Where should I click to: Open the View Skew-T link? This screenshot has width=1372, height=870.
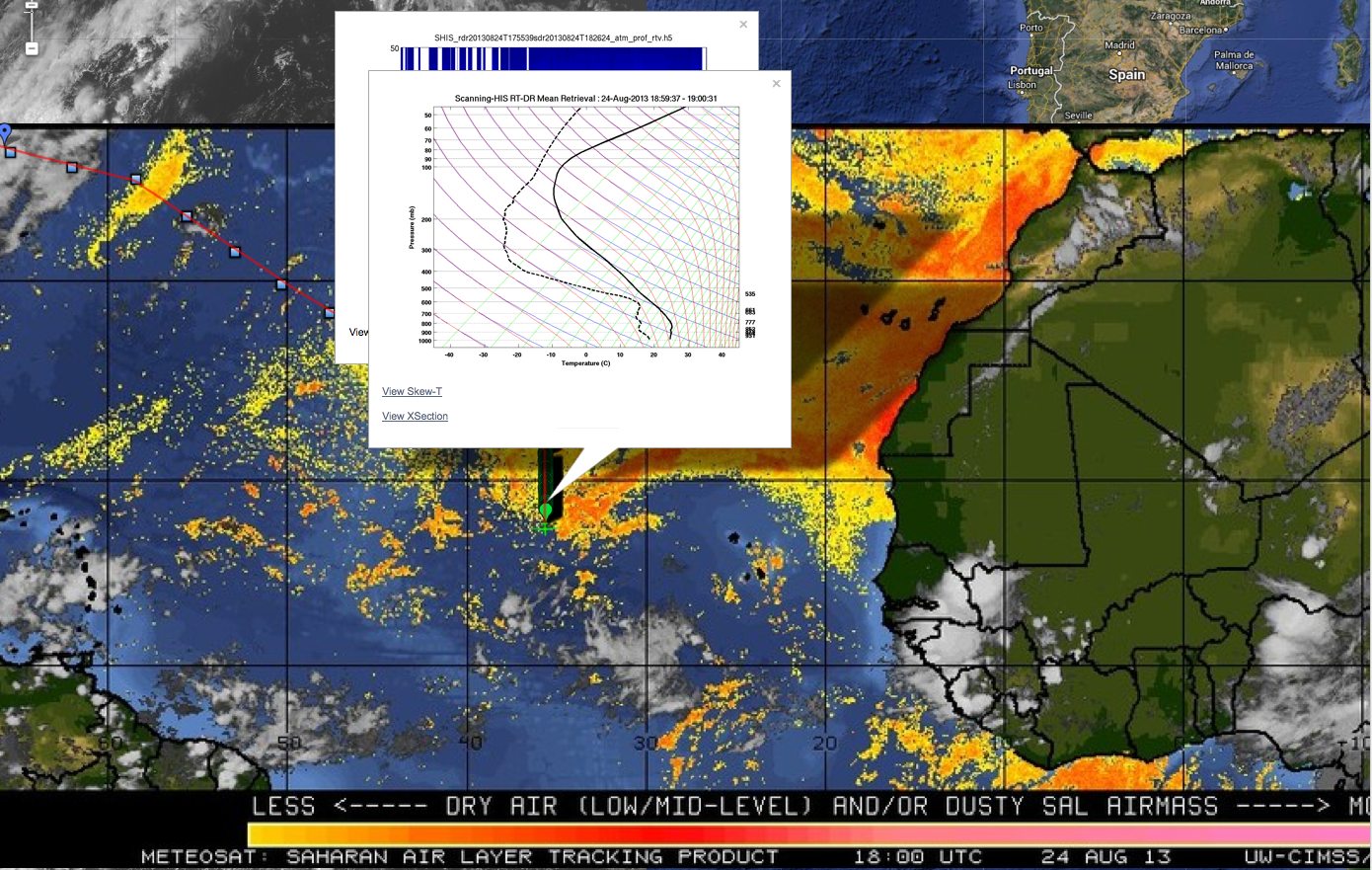coord(412,392)
